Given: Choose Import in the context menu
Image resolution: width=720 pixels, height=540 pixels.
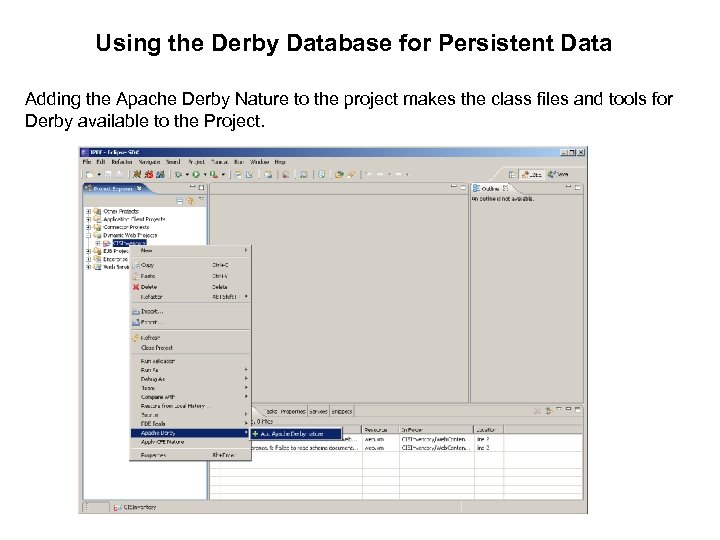Looking at the screenshot, I should pyautogui.click(x=191, y=311).
